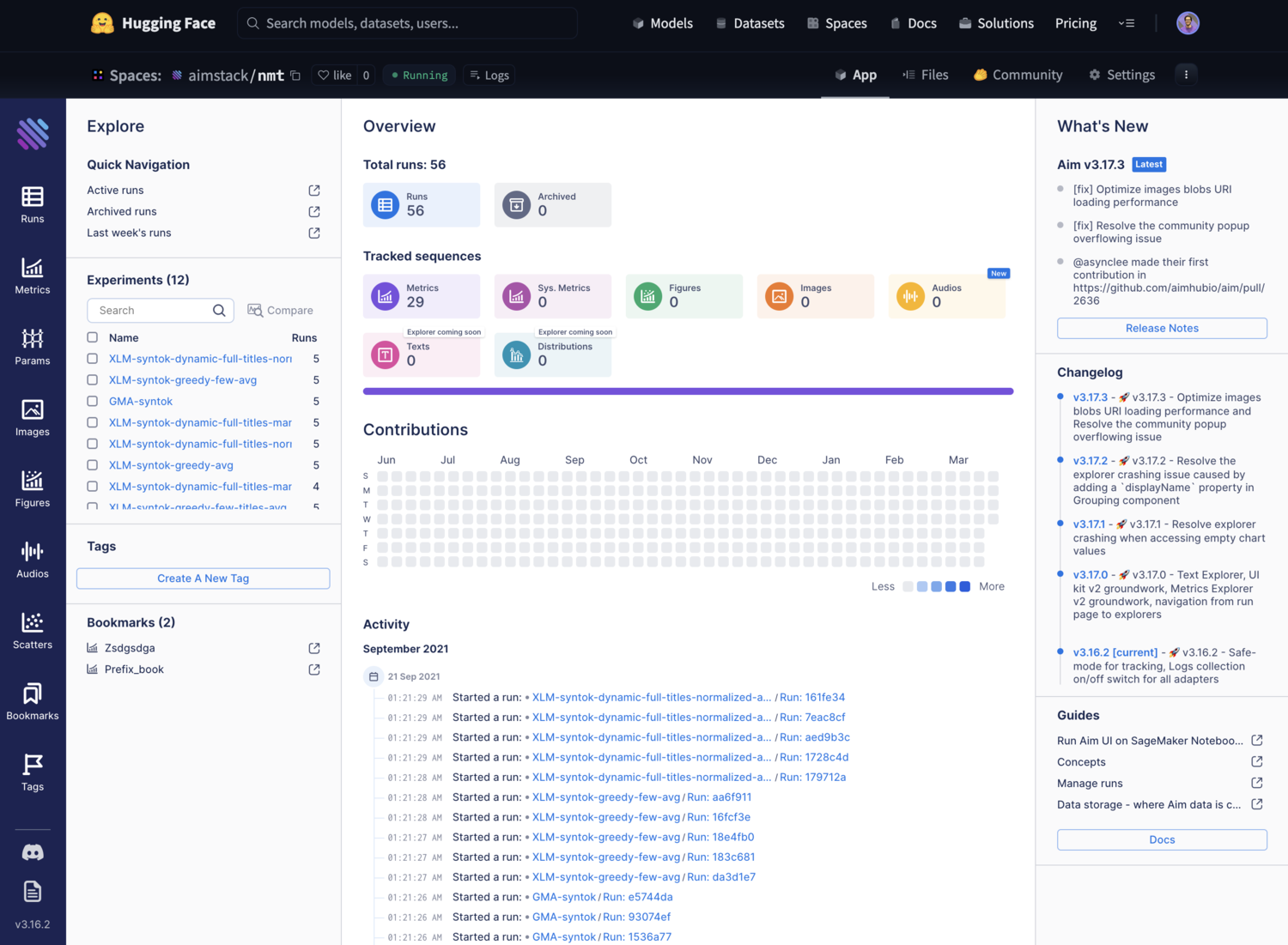Open Audios explorer in sidebar
The width and height of the screenshot is (1288, 945).
click(33, 560)
